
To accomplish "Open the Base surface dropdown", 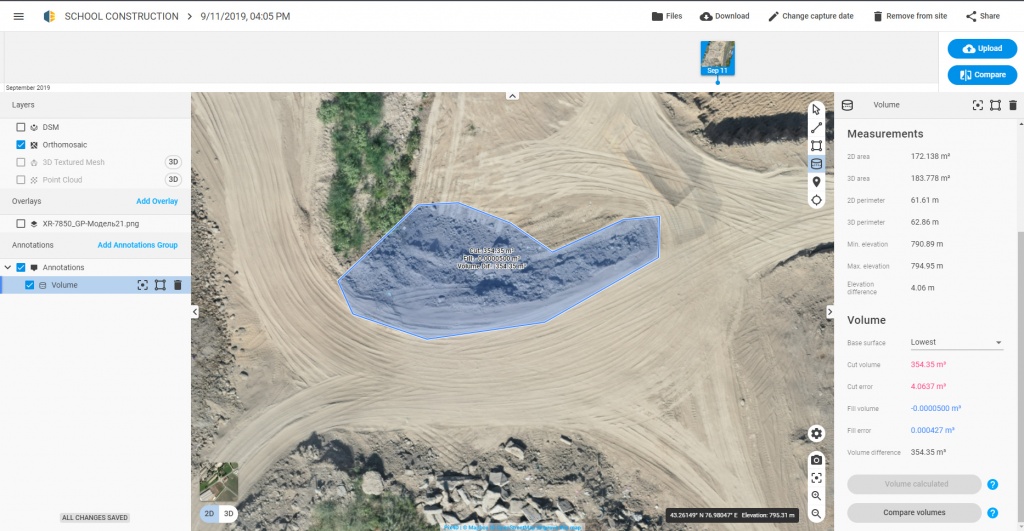I will point(955,343).
